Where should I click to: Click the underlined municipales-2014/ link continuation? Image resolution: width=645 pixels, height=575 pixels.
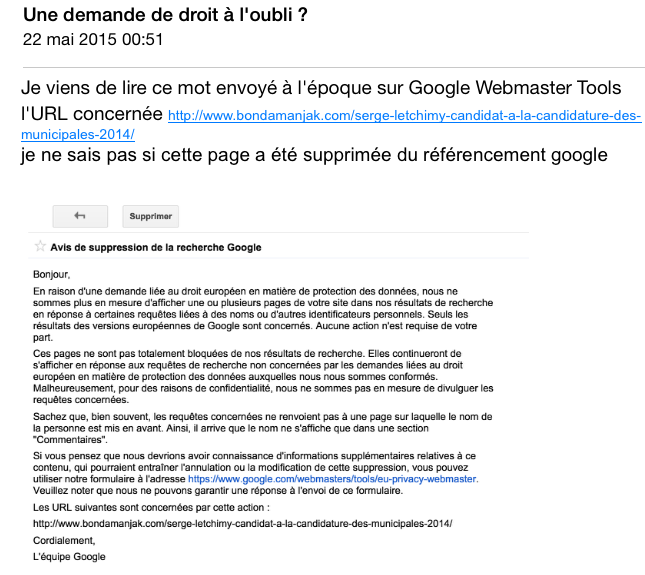click(78, 134)
